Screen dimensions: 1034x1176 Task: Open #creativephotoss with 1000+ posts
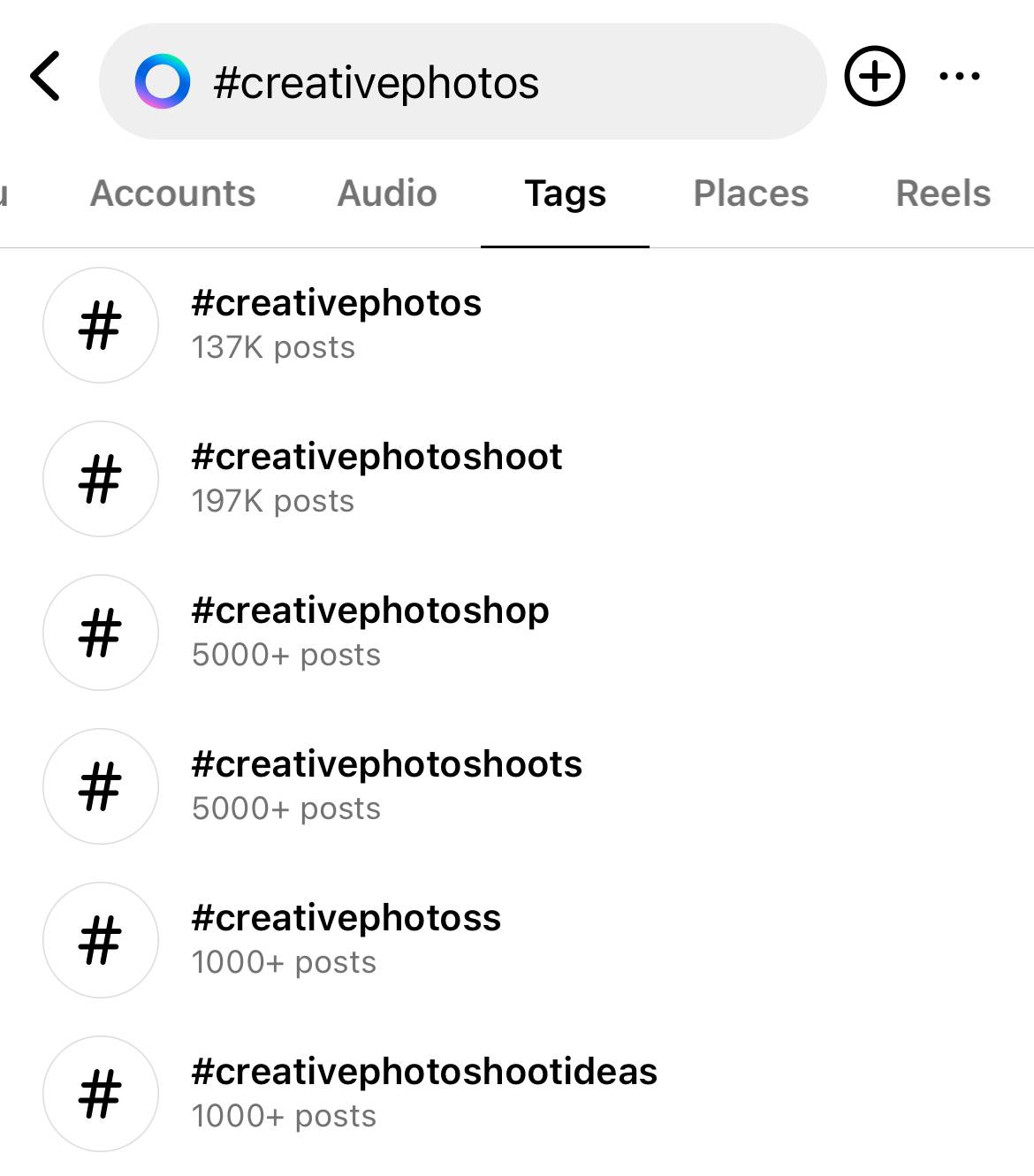pyautogui.click(x=517, y=940)
